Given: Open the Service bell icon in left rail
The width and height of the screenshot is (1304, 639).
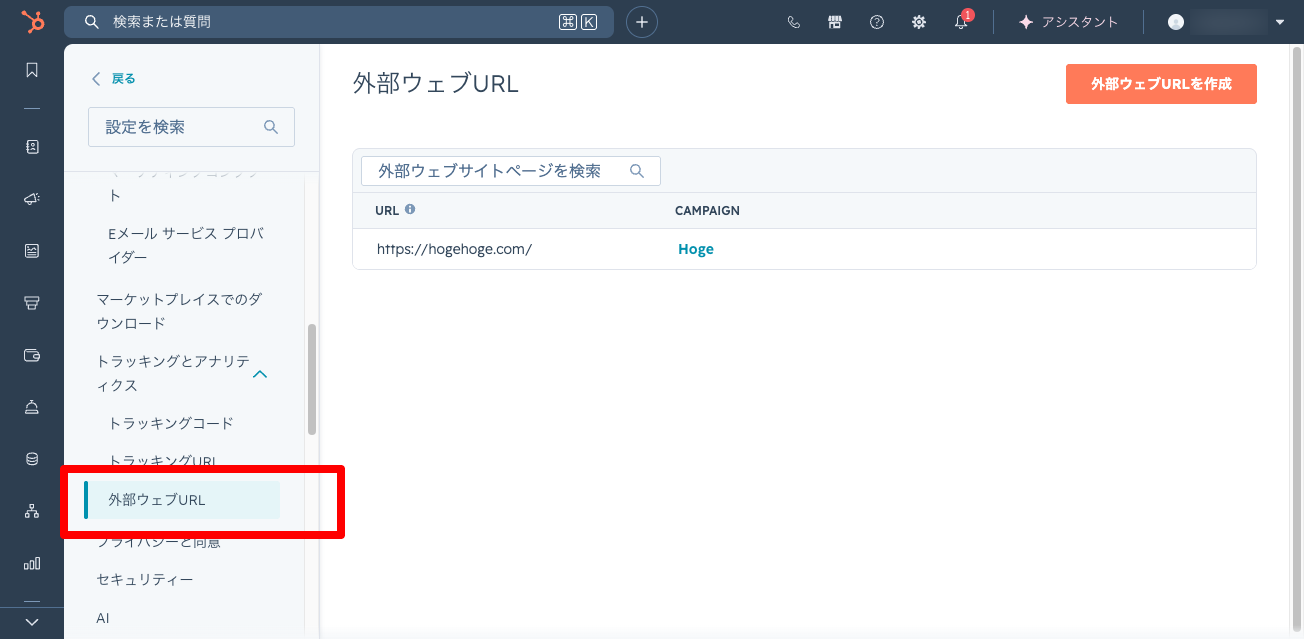Looking at the screenshot, I should point(32,407).
